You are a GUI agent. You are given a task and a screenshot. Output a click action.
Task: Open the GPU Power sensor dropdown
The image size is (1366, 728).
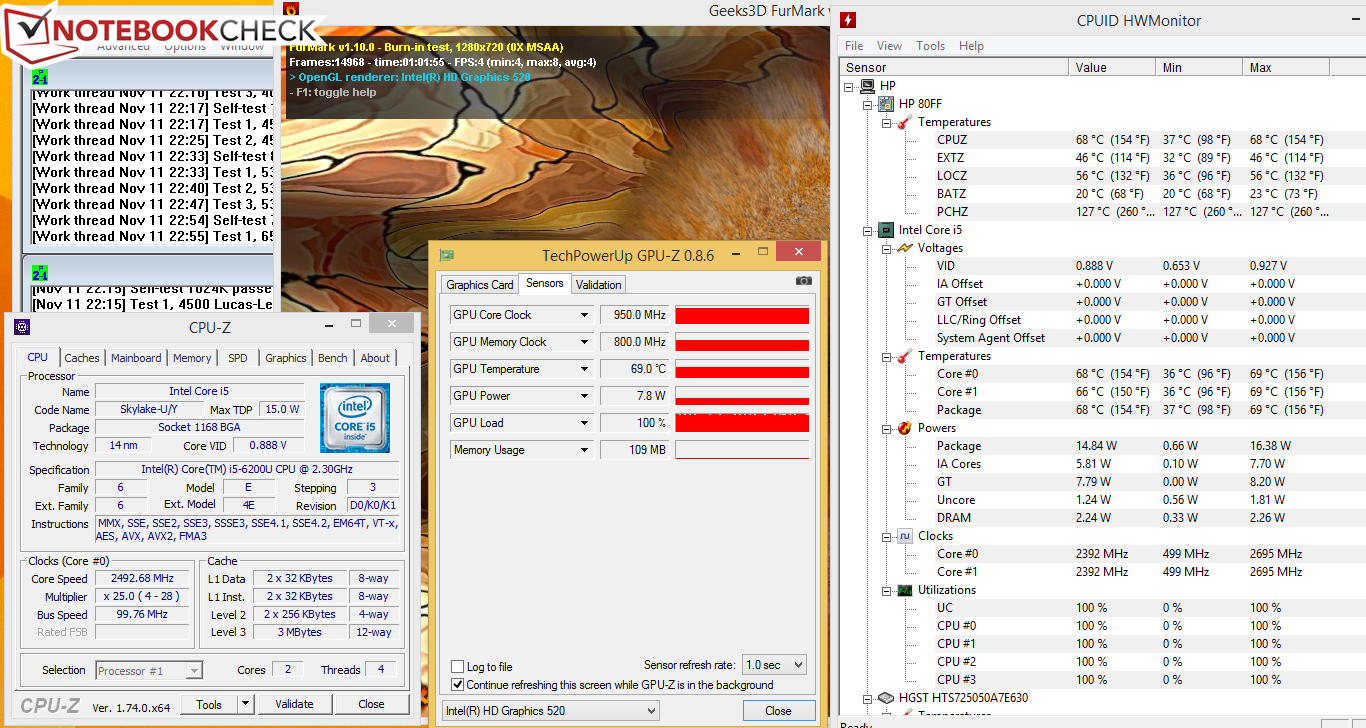[585, 396]
